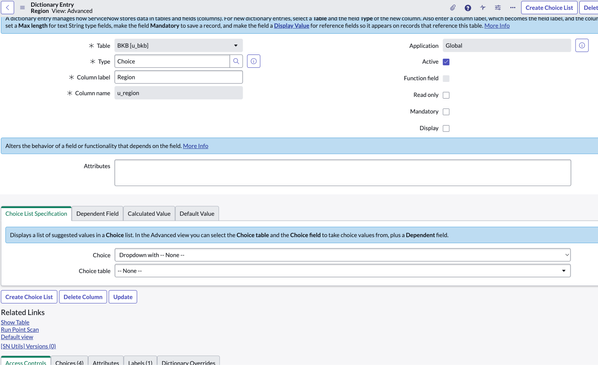598x365 pixels.
Task: Open the personalize form settings icon
Action: click(498, 8)
